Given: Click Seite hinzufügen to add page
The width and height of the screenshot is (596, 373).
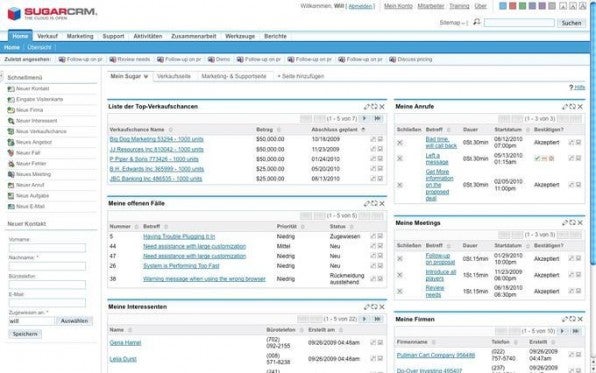Looking at the screenshot, I should [301, 76].
